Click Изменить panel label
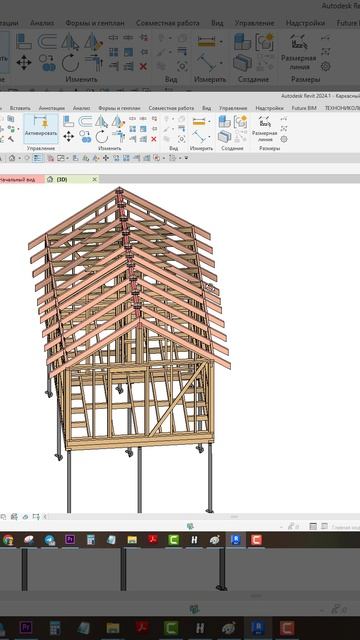The height and width of the screenshot is (640, 360). [110, 148]
